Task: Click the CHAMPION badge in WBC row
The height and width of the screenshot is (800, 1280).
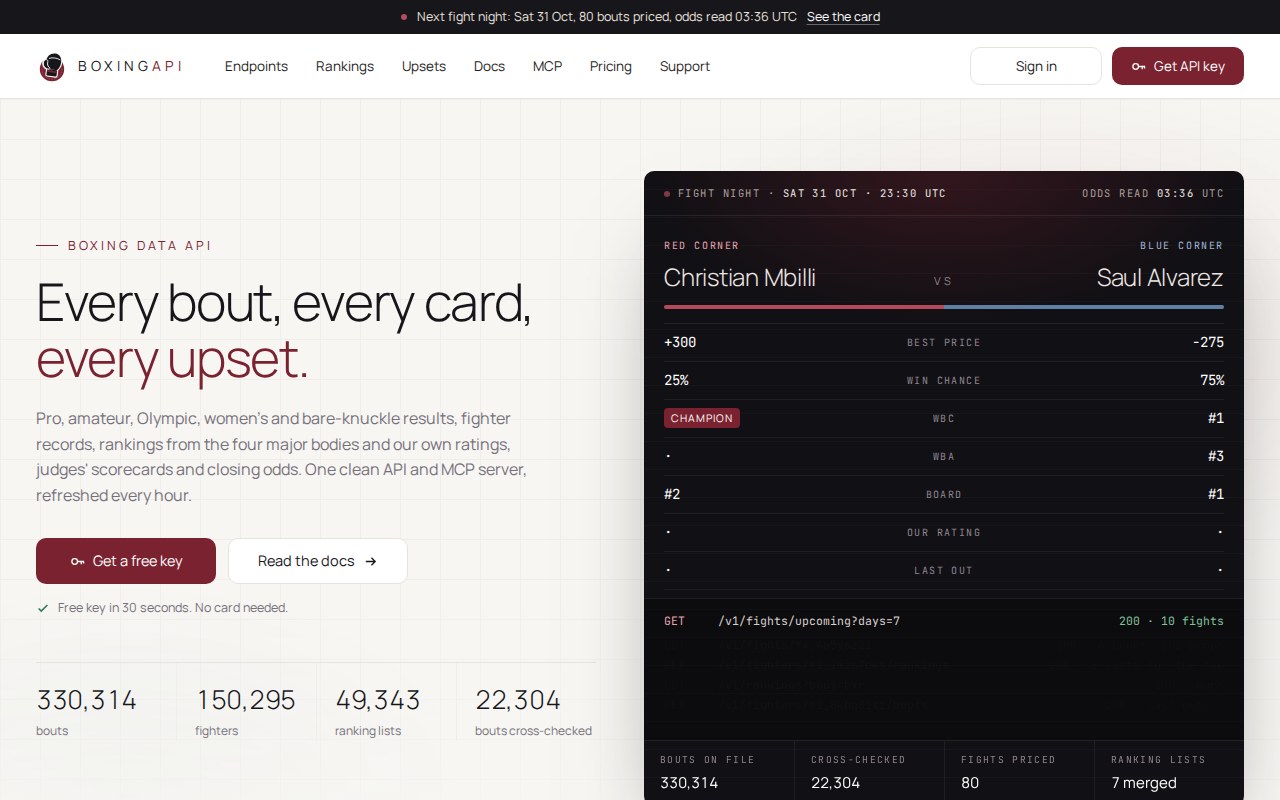Action: click(x=702, y=418)
